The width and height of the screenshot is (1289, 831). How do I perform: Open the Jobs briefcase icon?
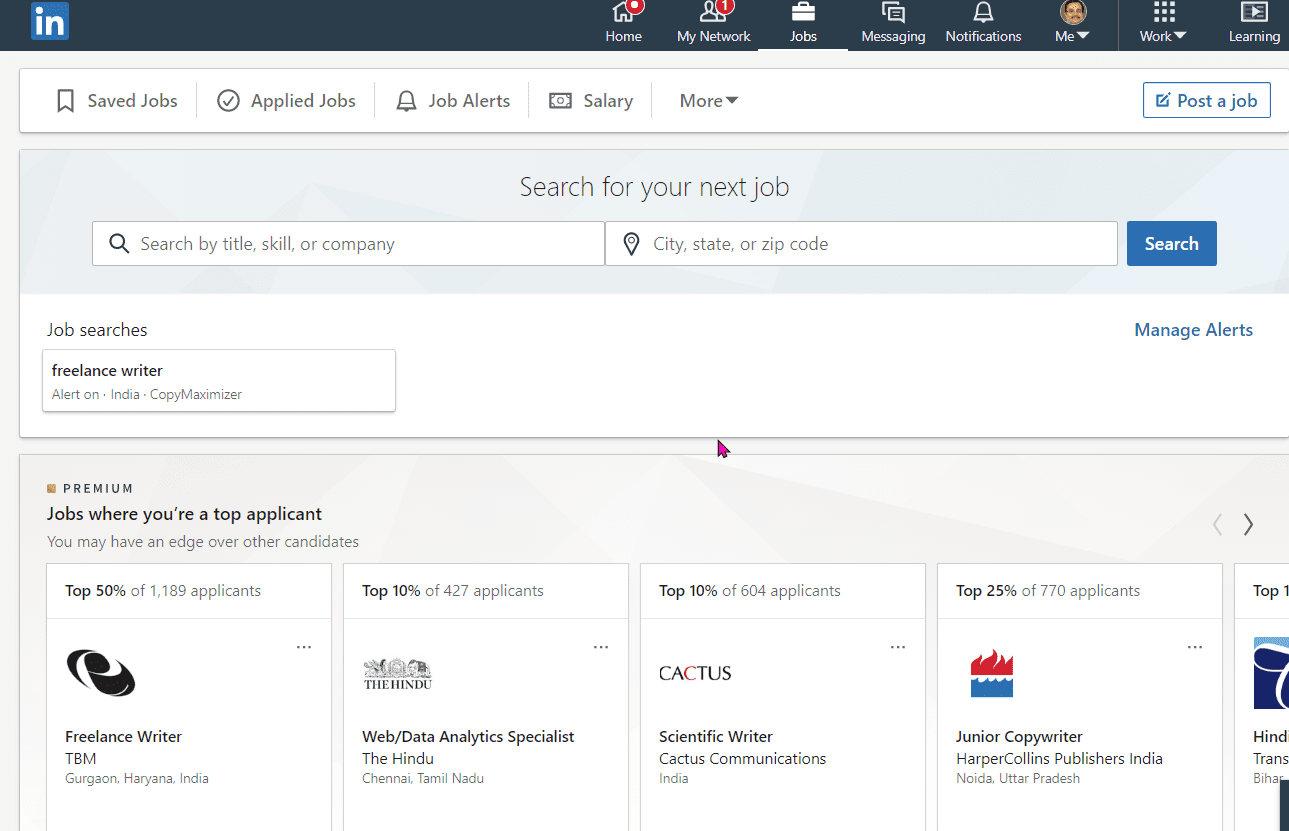click(803, 13)
